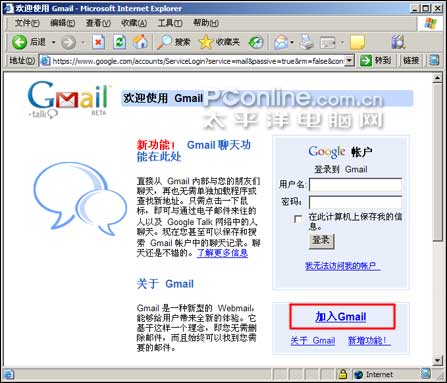Open the Search magnifier tool
This screenshot has width=447, height=383.
coord(164,42)
